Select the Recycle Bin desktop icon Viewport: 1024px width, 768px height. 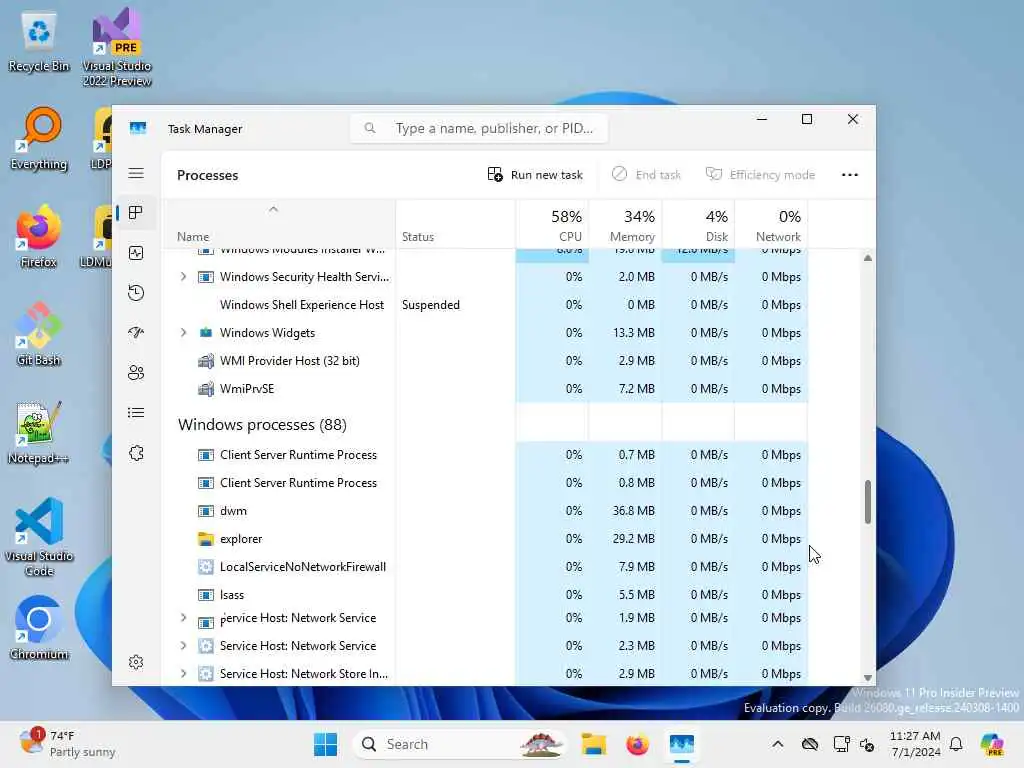click(39, 42)
